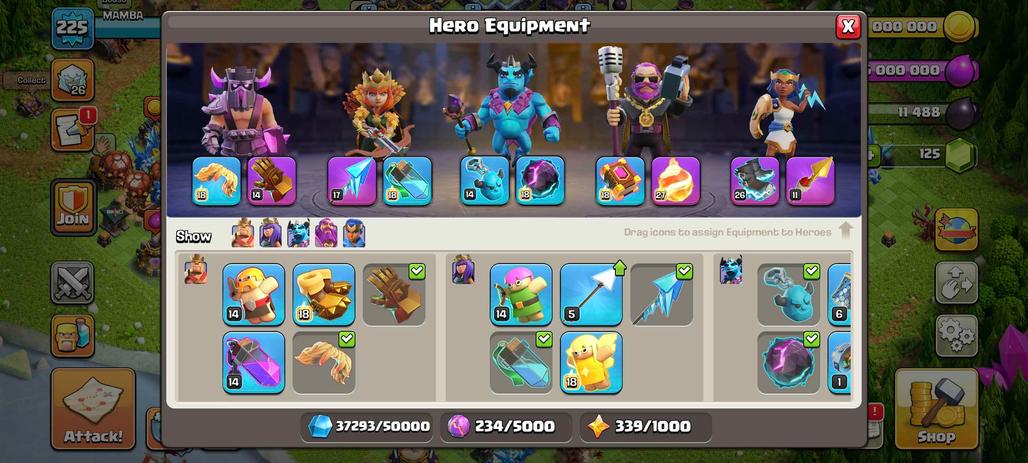This screenshot has width=1028, height=463.
Task: Select the Earthquake Boots equipment
Action: point(324,294)
